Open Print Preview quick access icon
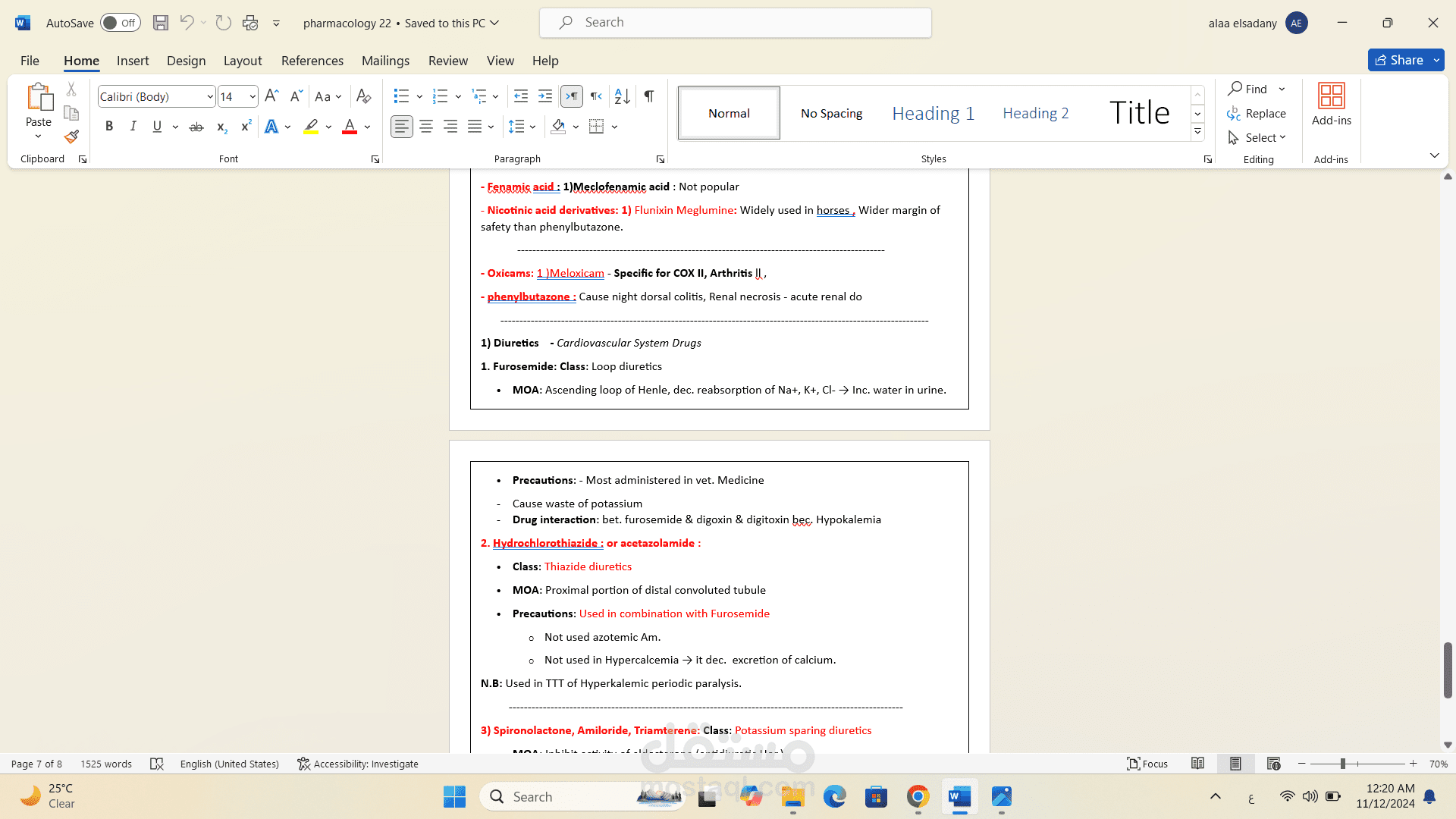This screenshot has height=819, width=1456. pyautogui.click(x=250, y=23)
